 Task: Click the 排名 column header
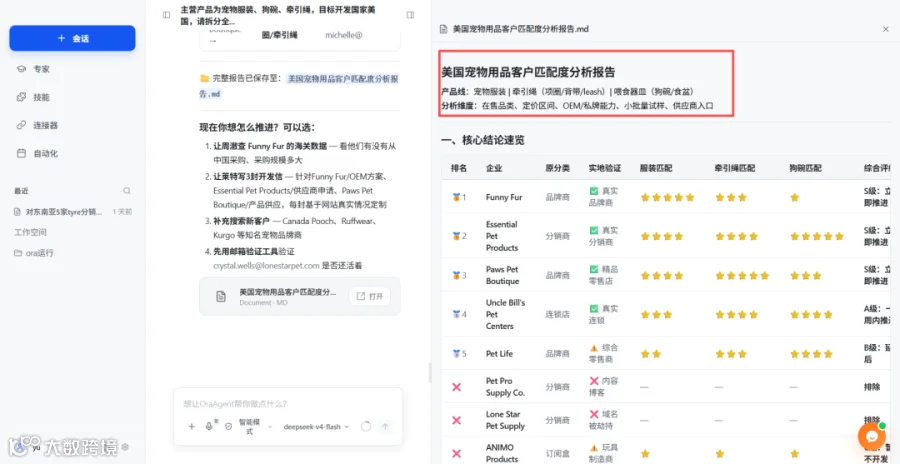(459, 168)
